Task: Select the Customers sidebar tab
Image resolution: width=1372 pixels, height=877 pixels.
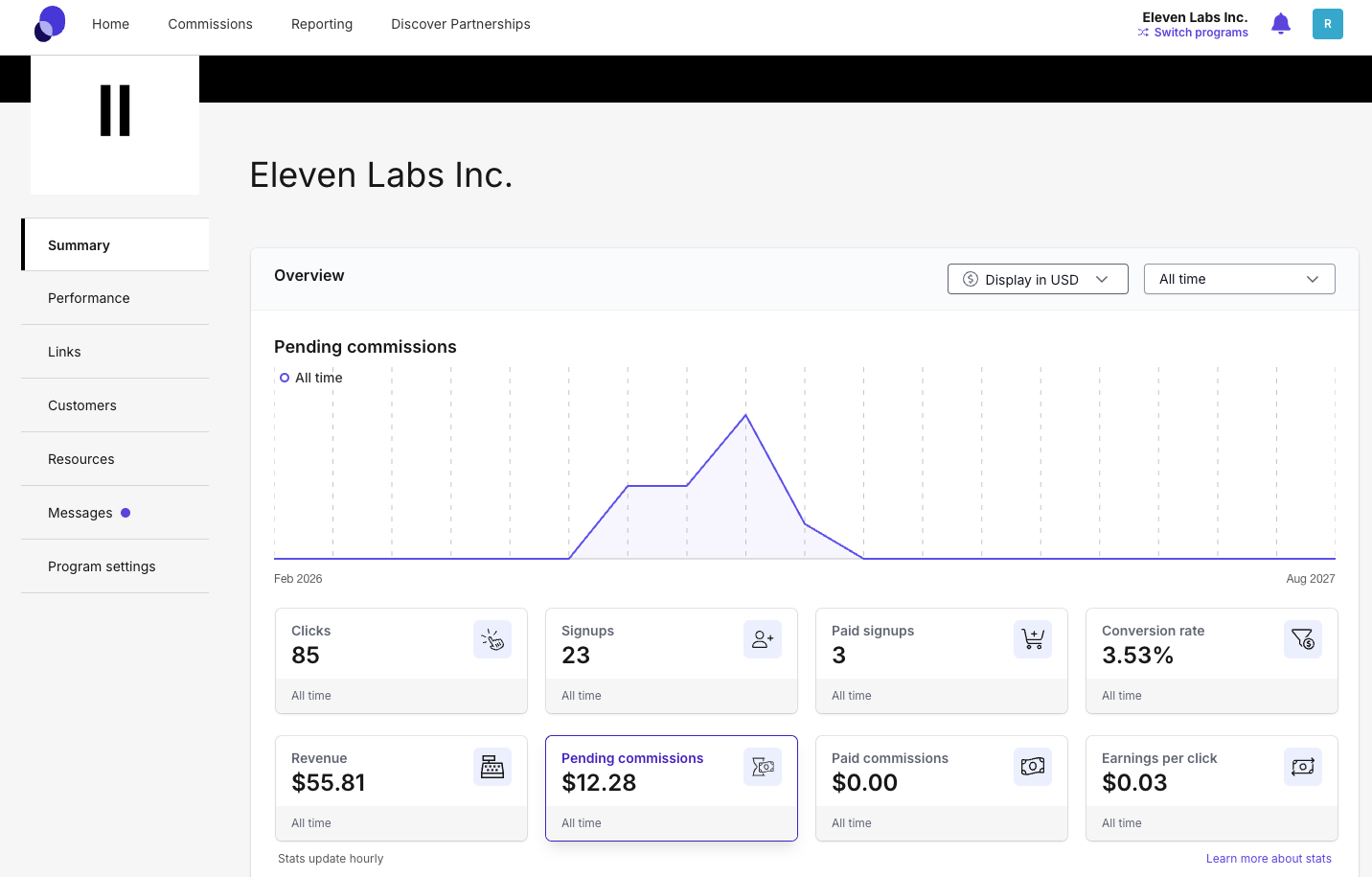Action: click(115, 405)
